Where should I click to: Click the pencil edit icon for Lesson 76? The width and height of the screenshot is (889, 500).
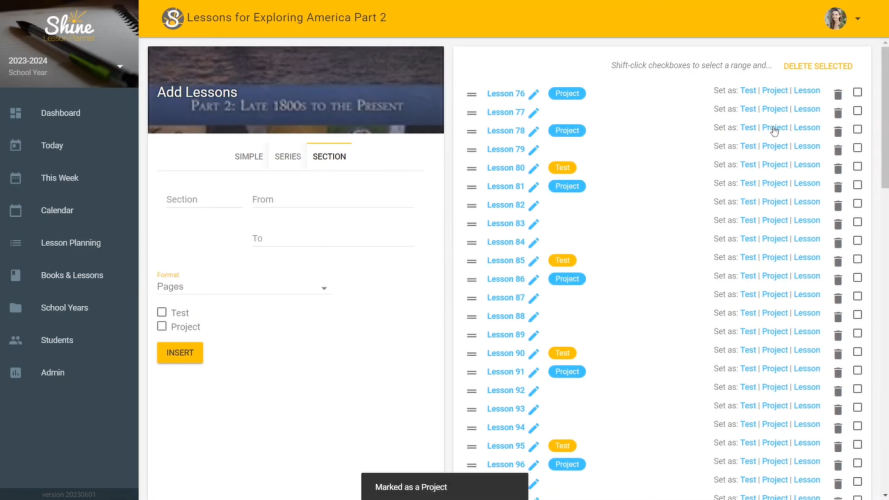[534, 94]
